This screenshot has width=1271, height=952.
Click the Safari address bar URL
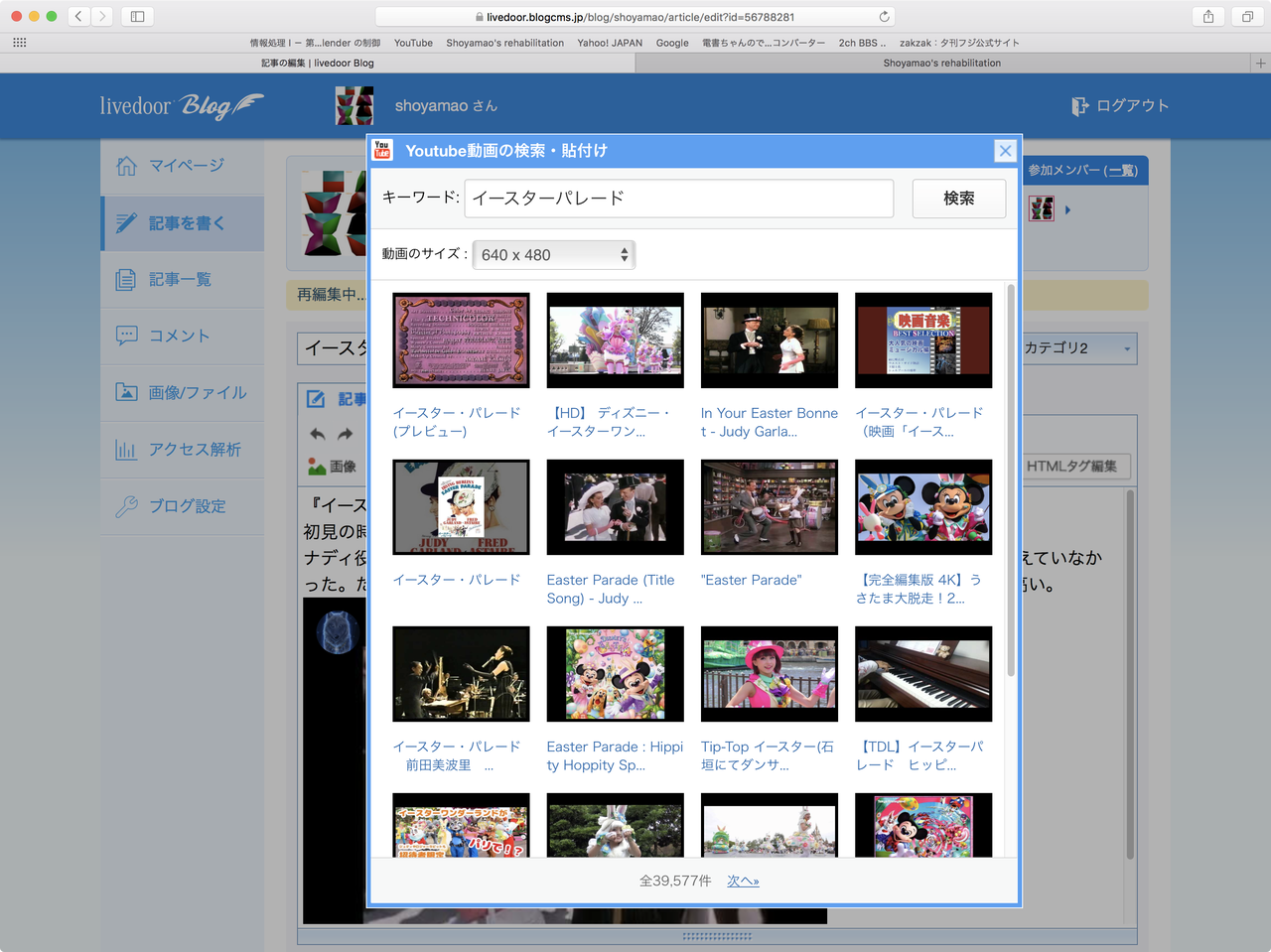coord(635,17)
